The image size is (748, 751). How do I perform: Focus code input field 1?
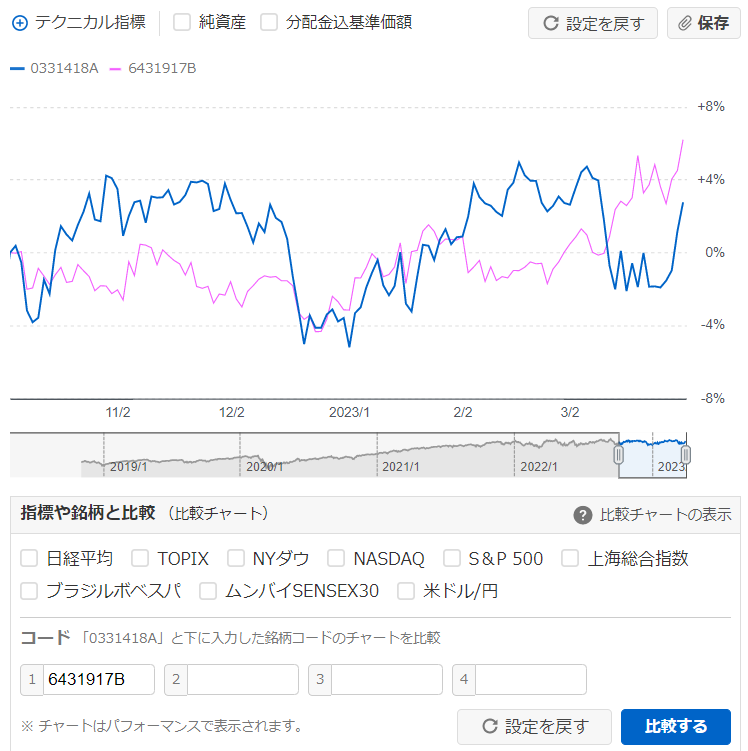pyautogui.click(x=99, y=679)
